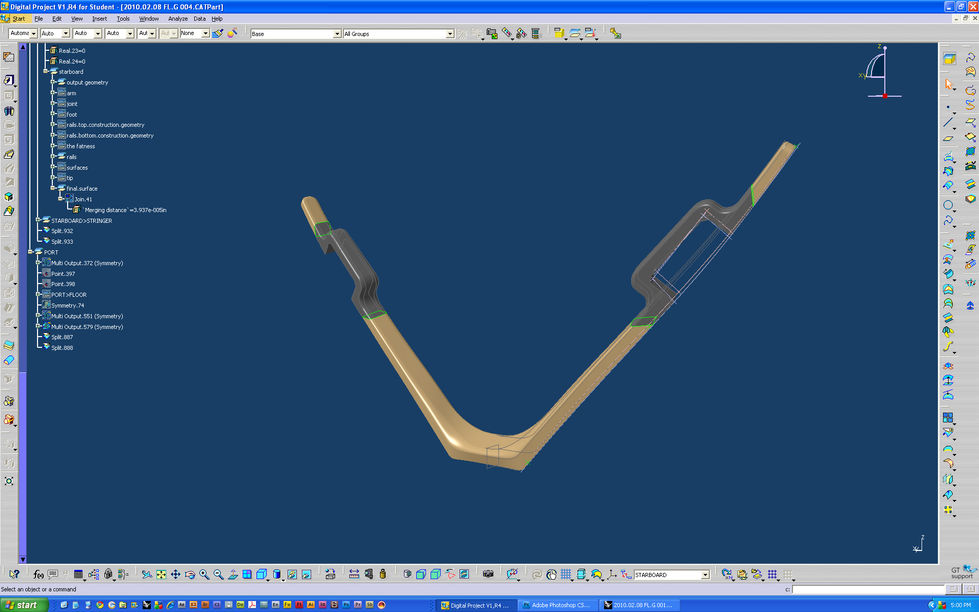Click the Line tool in right toolbar

click(948, 122)
